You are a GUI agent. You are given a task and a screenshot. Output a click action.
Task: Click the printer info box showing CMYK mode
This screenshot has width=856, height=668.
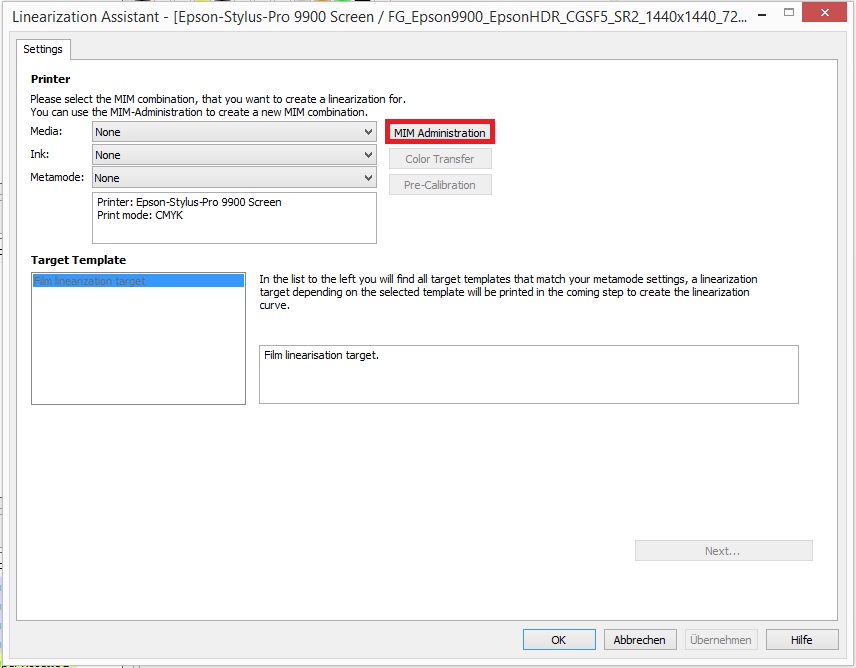[x=233, y=217]
